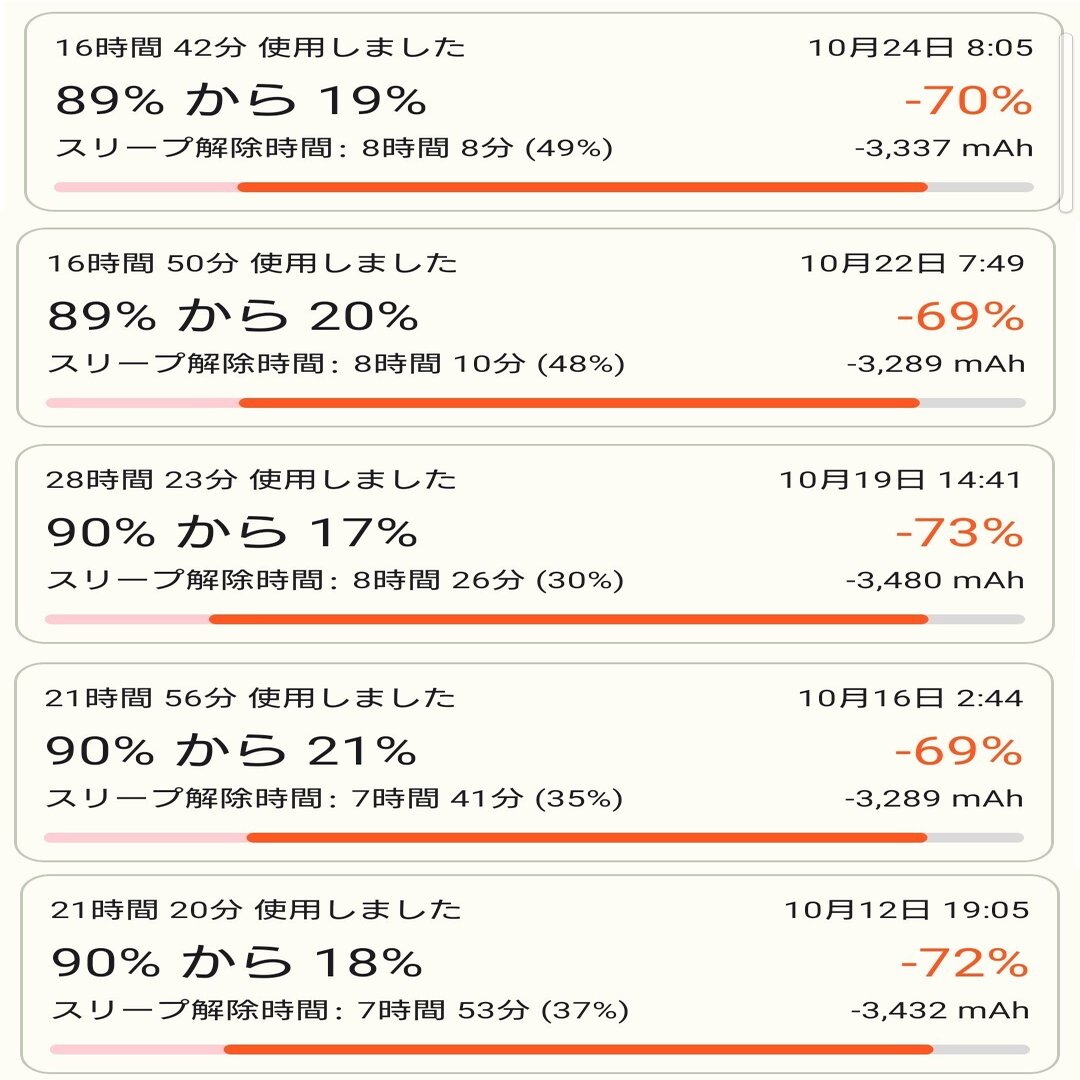Viewport: 1080px width, 1080px height.
Task: Click the -73% battery drop value
Action: [959, 534]
